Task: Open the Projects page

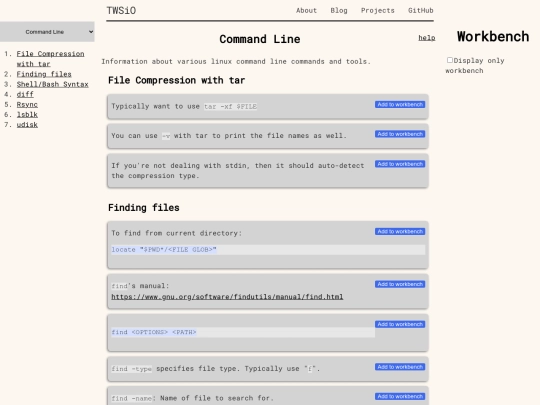Action: (x=377, y=10)
